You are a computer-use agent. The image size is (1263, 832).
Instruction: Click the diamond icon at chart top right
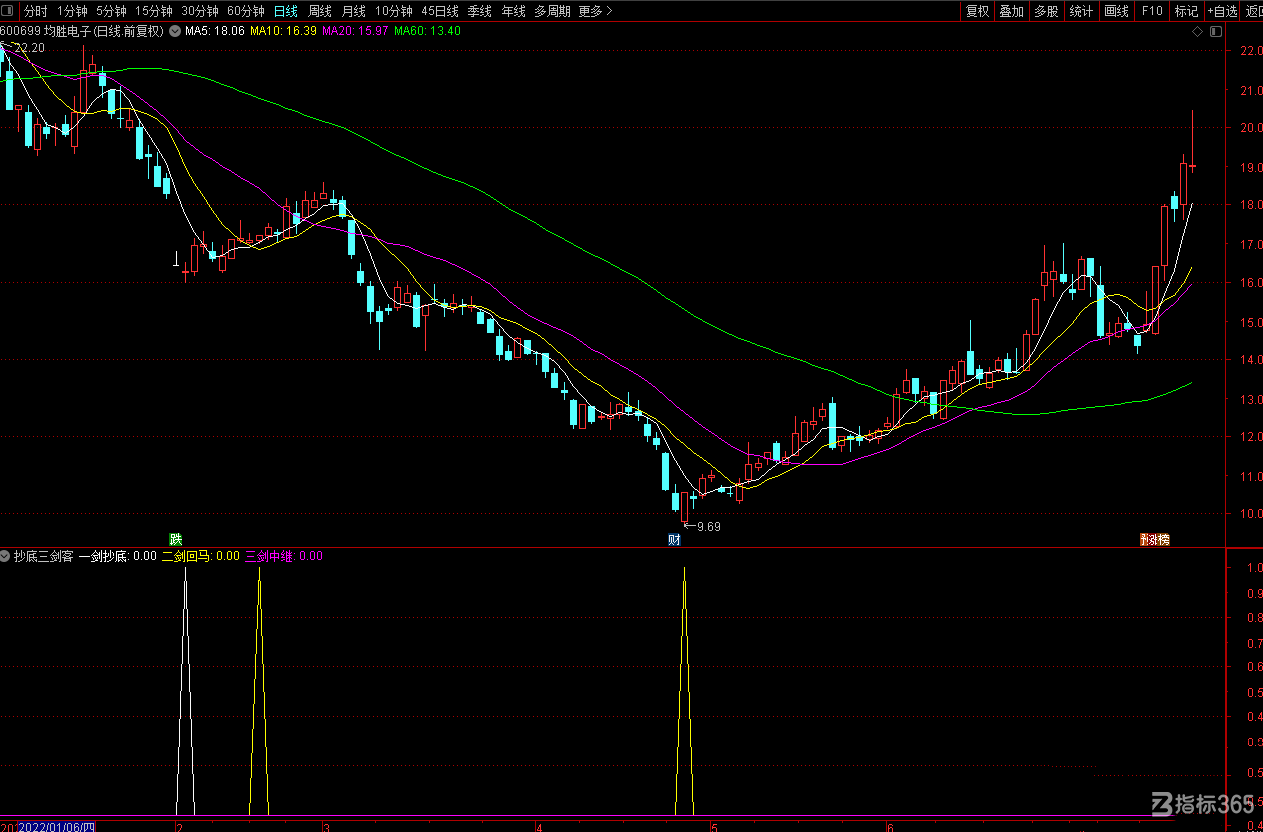click(x=1198, y=32)
